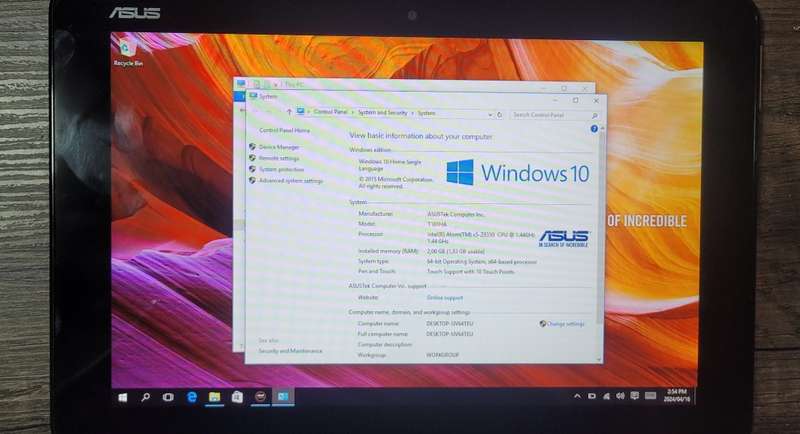
Task: Click the computer icon in the address bar
Action: pyautogui.click(x=301, y=112)
